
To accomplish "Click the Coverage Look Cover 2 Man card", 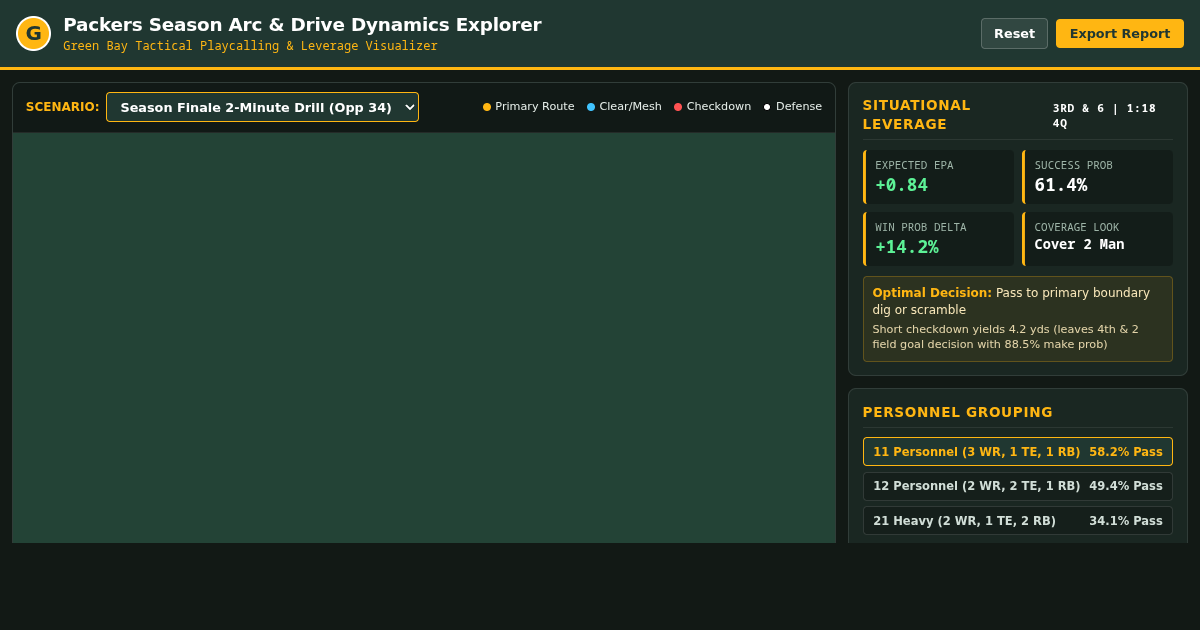I will tap(1097, 239).
